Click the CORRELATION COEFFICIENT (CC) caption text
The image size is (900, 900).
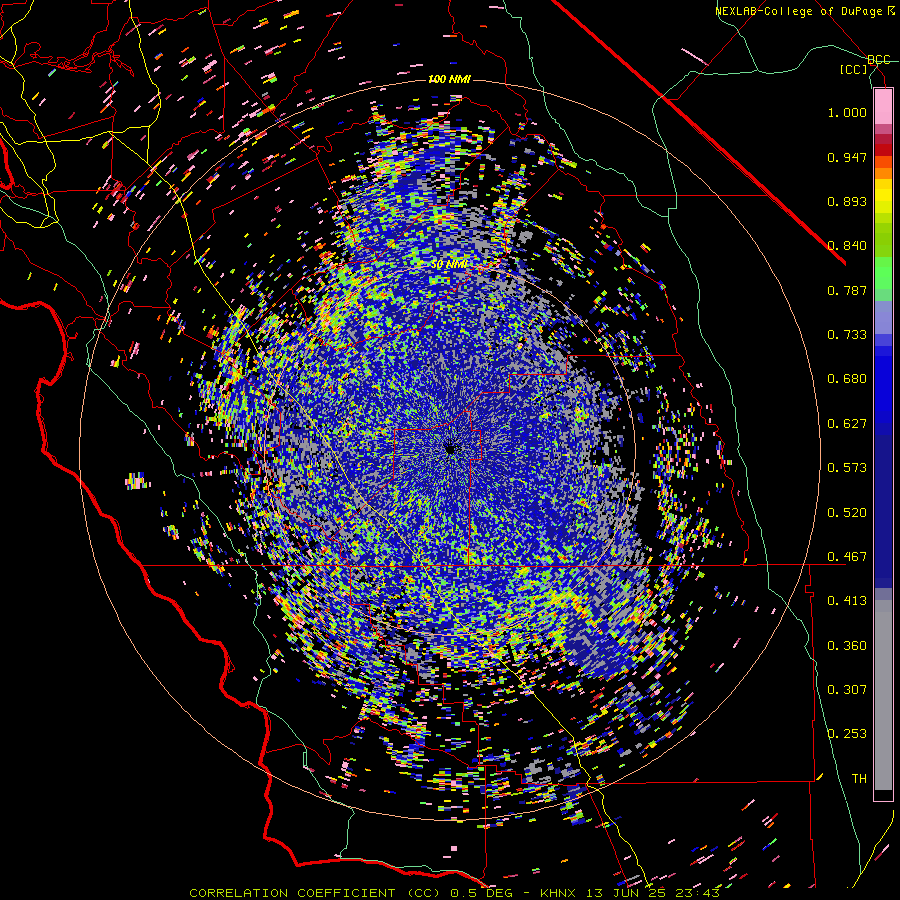click(x=315, y=893)
